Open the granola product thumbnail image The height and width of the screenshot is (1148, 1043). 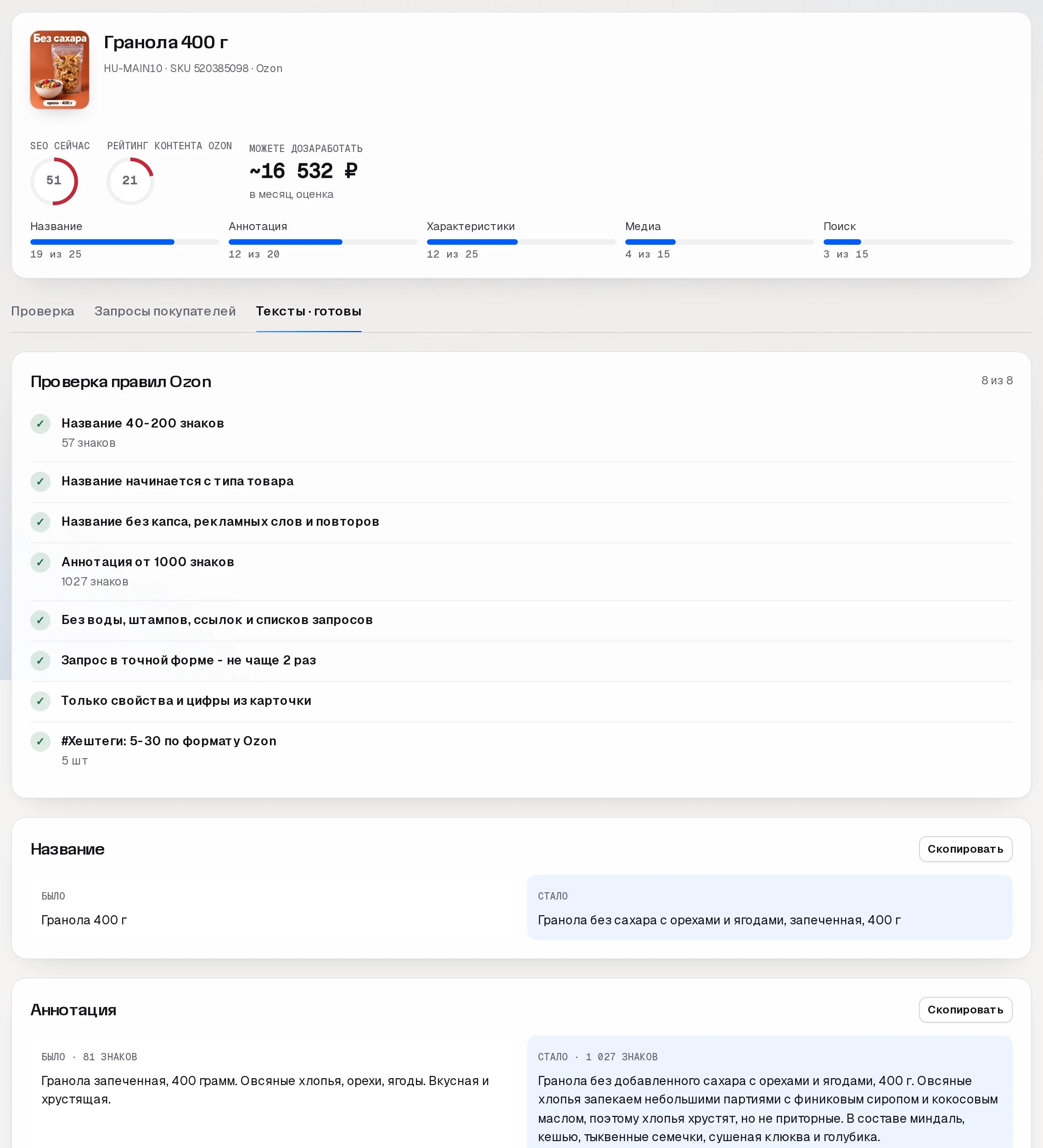click(60, 69)
